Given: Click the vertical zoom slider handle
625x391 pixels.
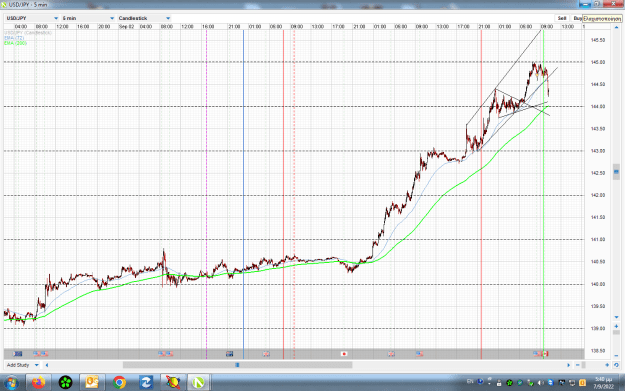Looking at the screenshot, I should [616, 332].
